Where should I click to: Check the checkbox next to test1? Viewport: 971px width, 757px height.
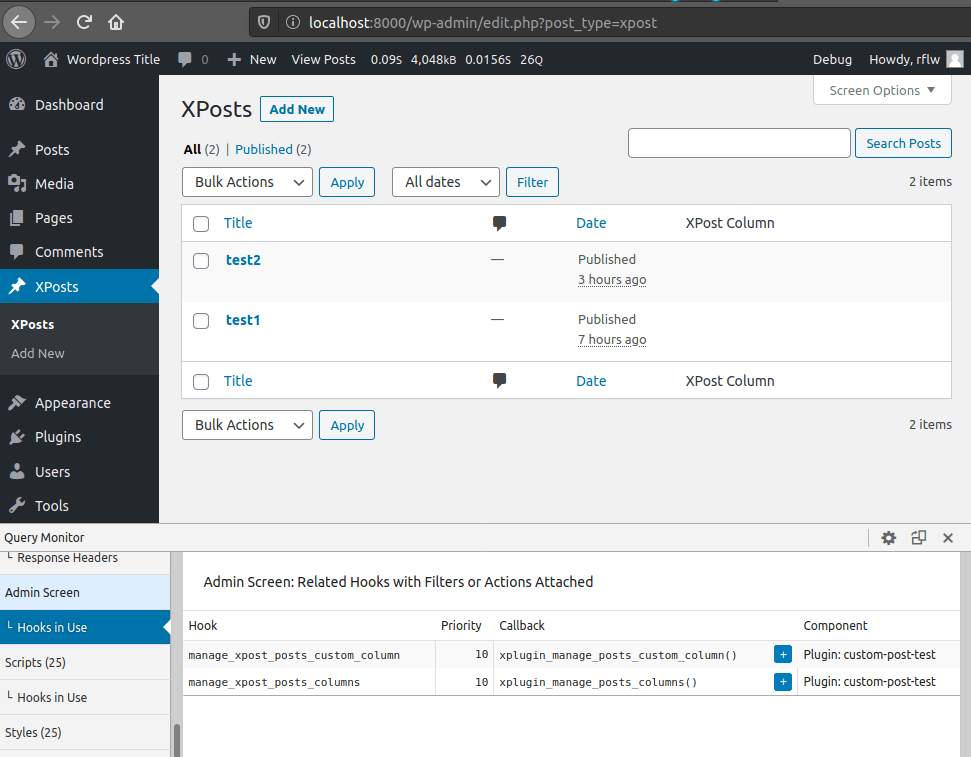point(200,320)
